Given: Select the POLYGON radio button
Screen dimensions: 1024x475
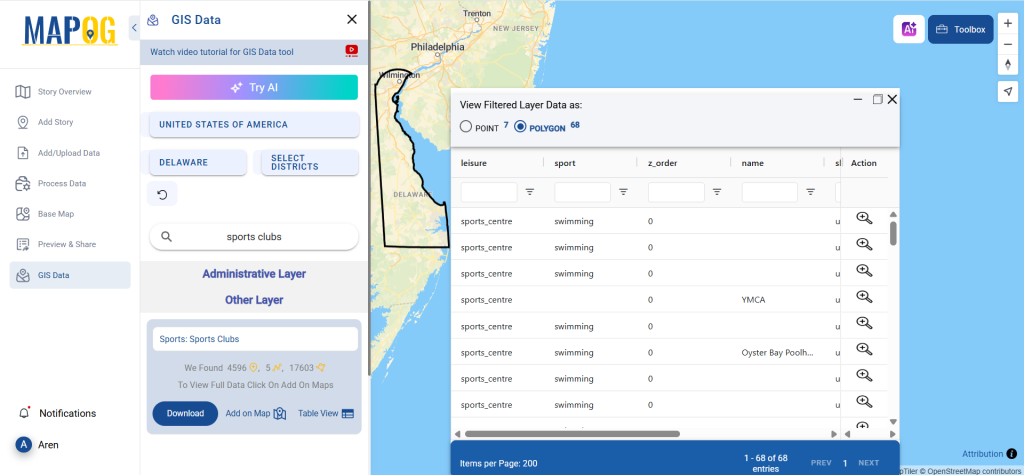Looking at the screenshot, I should tap(520, 127).
